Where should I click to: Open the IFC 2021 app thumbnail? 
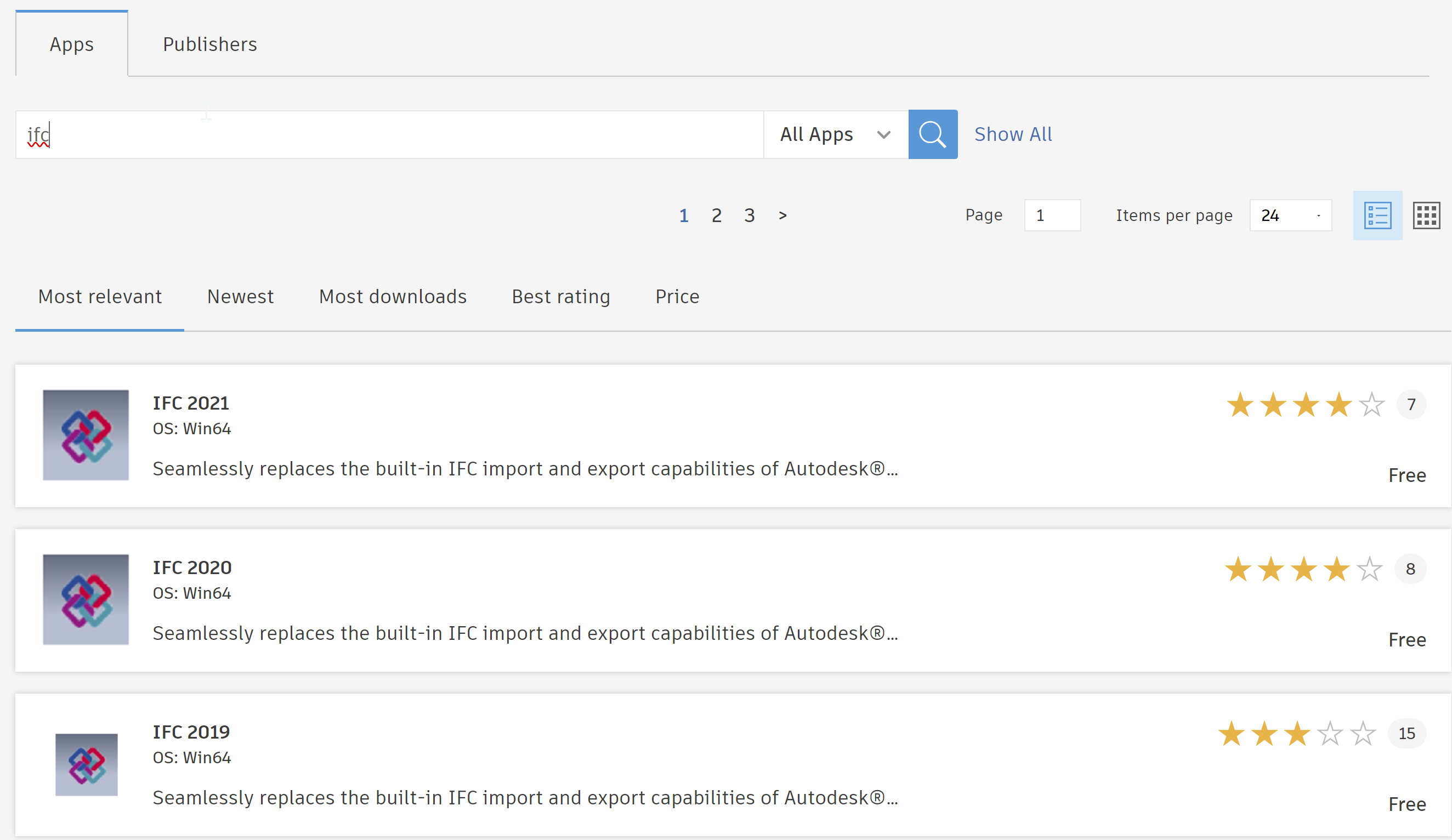tap(86, 435)
